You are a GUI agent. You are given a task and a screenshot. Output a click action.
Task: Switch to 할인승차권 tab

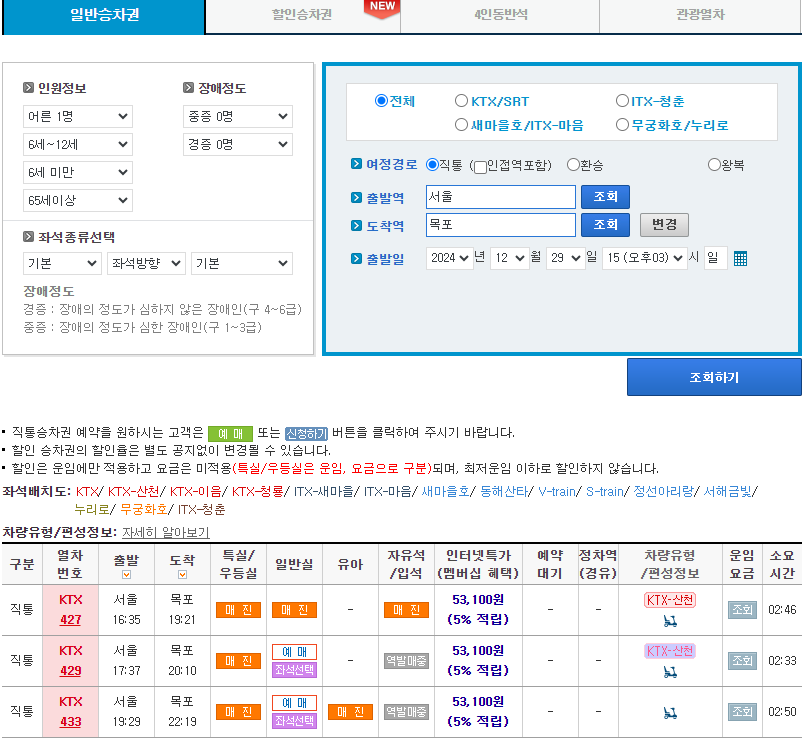pos(302,15)
